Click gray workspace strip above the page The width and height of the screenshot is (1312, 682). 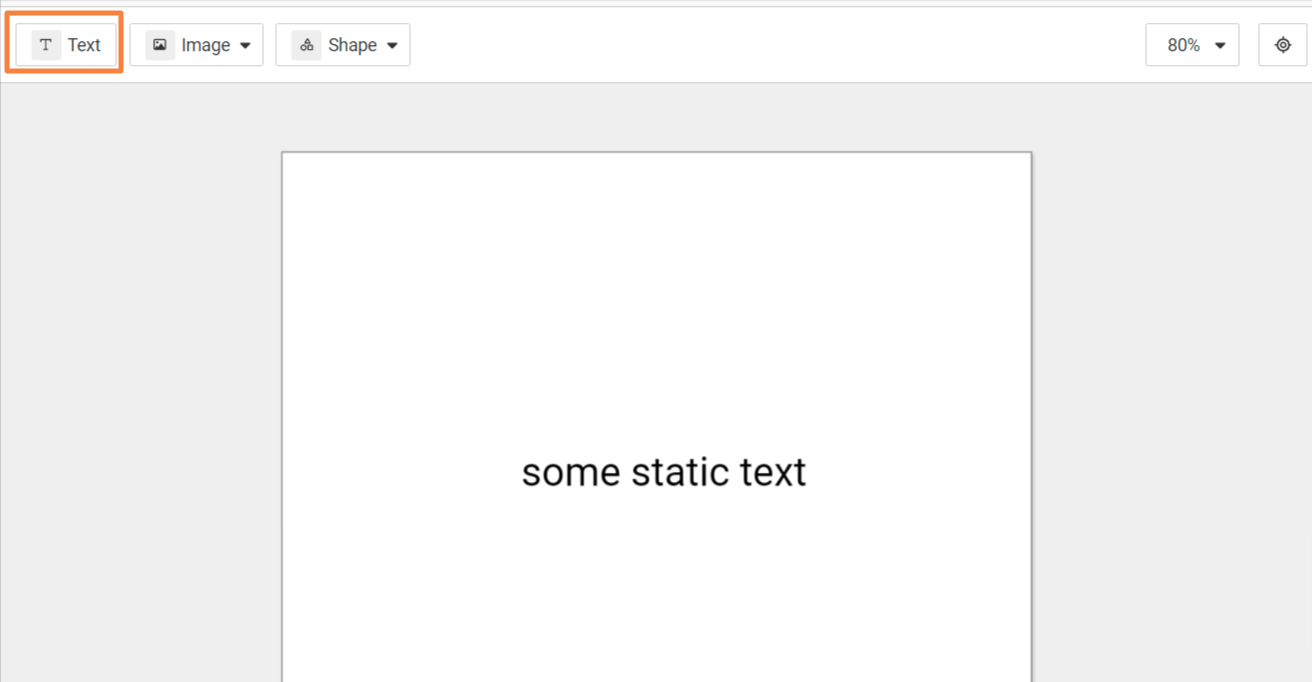(x=656, y=117)
